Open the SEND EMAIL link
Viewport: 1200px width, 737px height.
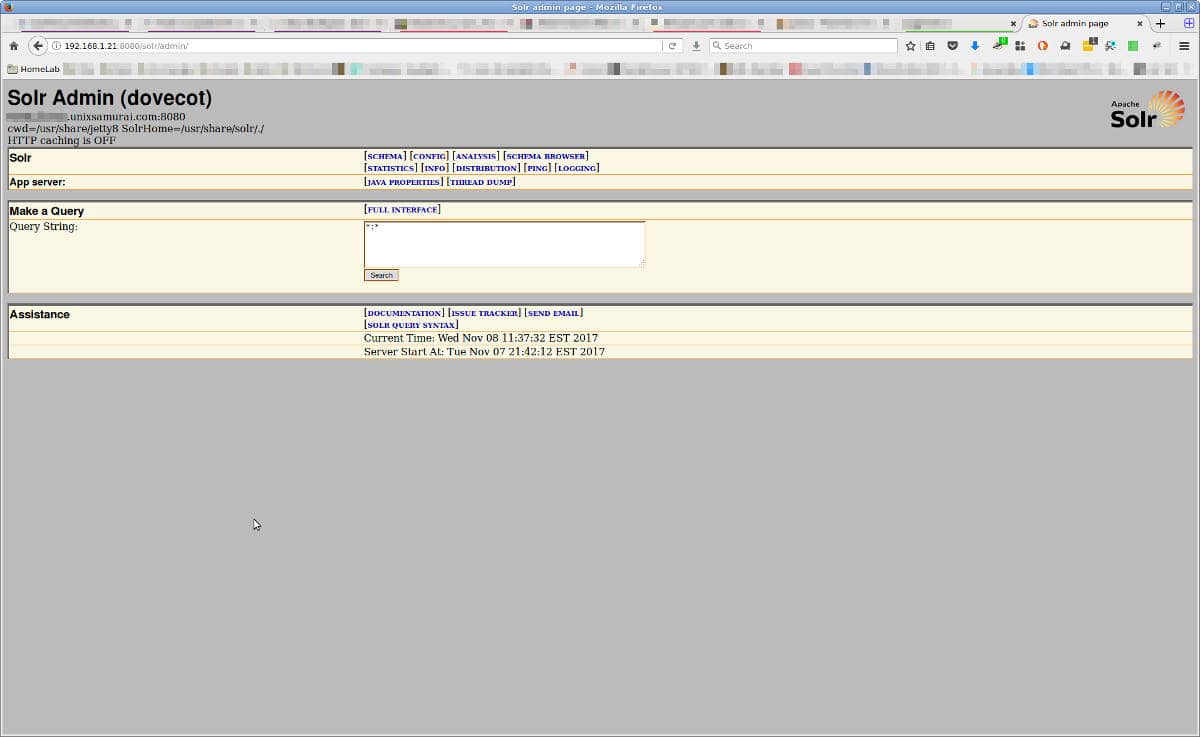[554, 313]
